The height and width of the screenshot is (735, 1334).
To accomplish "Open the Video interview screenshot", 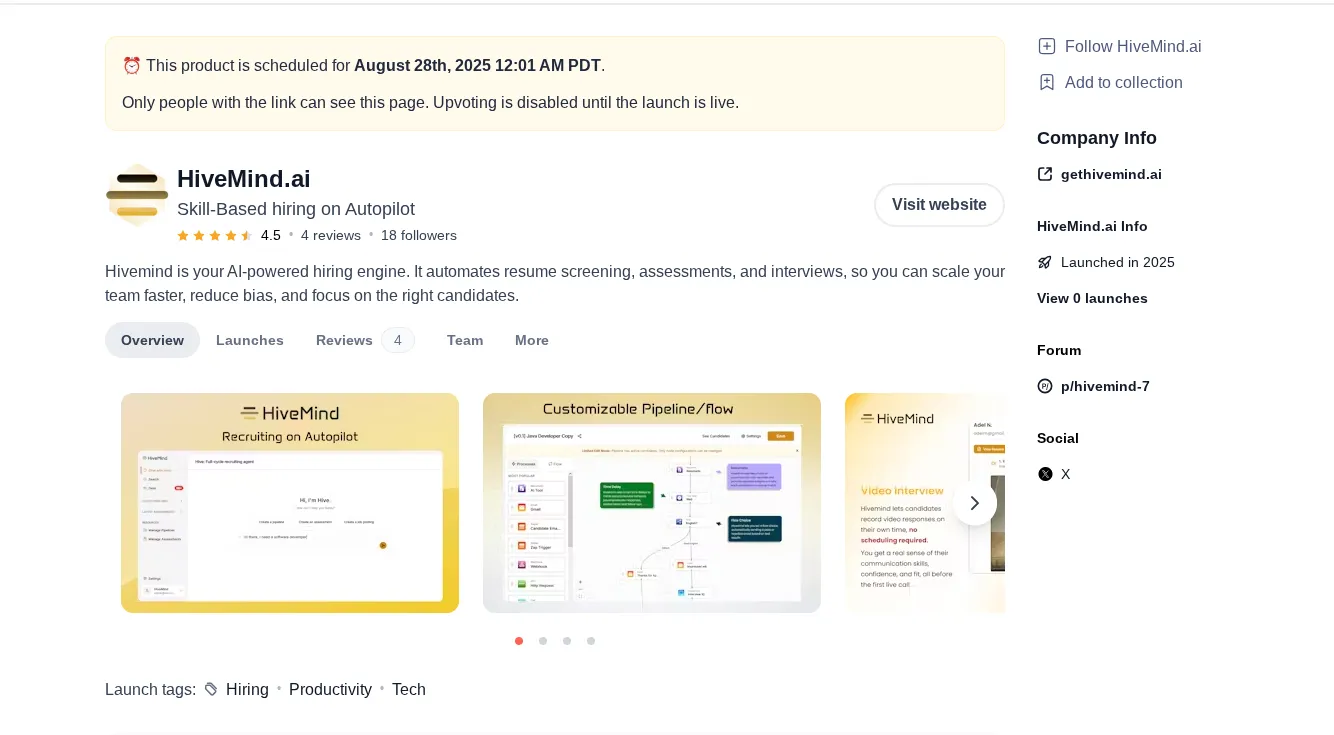I will point(925,503).
